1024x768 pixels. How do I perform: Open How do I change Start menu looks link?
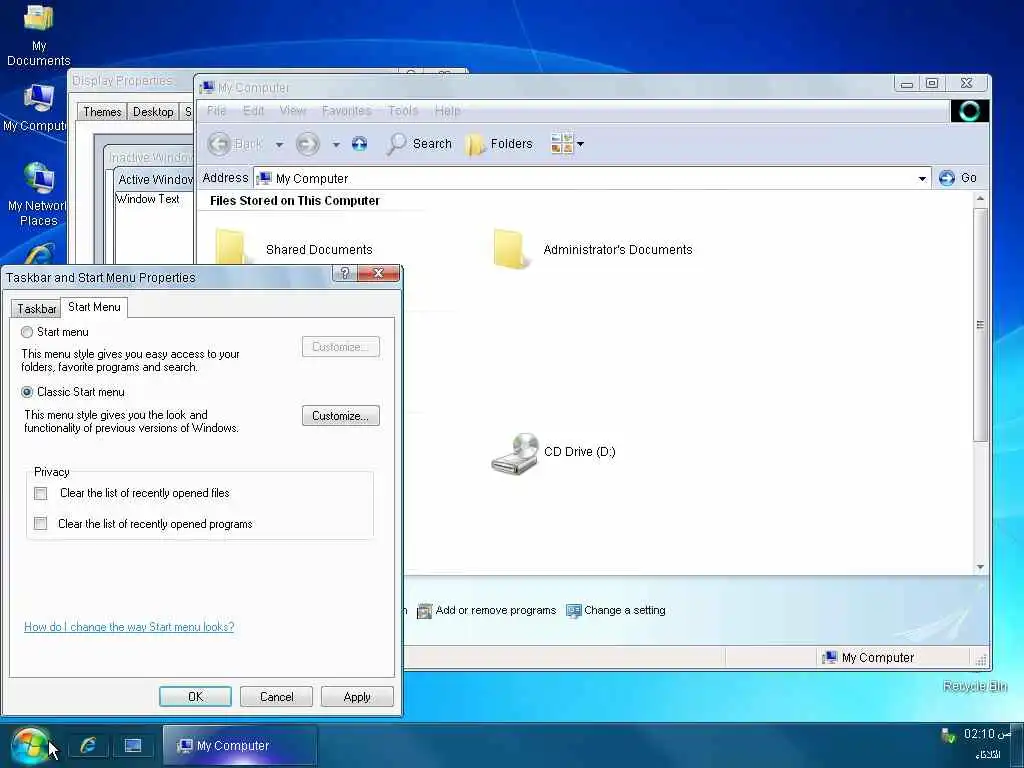[129, 627]
